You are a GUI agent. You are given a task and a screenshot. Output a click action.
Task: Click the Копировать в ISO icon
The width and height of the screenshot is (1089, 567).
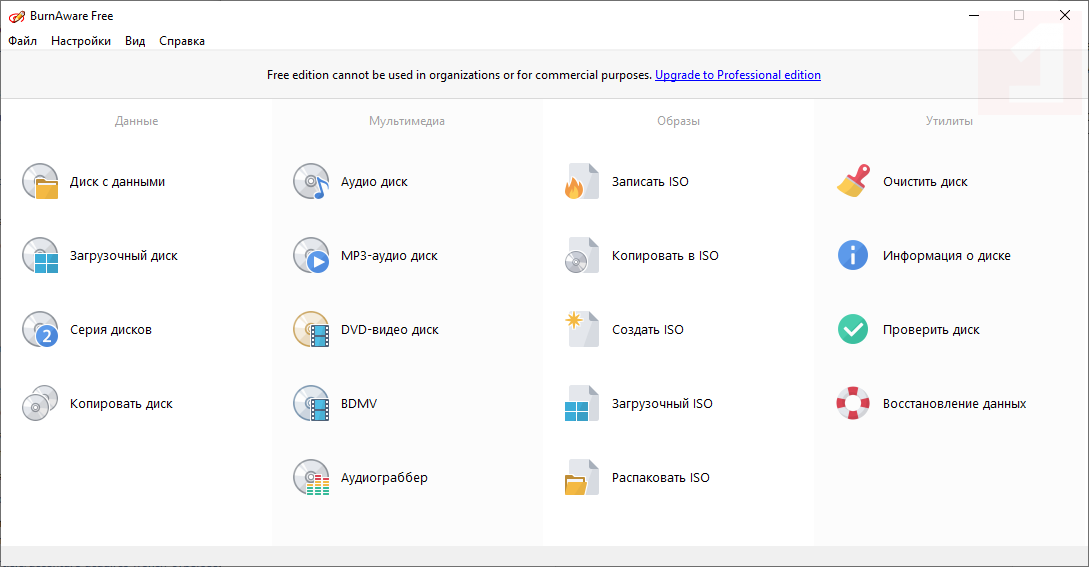tap(582, 256)
